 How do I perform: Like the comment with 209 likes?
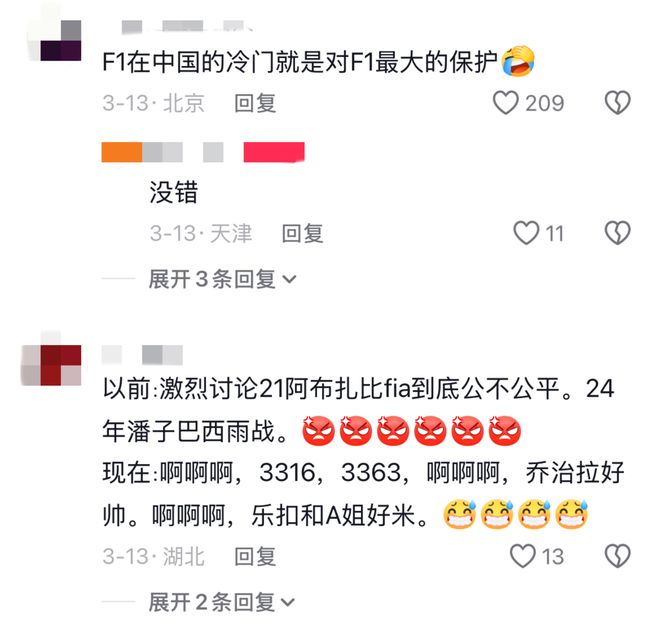point(506,103)
